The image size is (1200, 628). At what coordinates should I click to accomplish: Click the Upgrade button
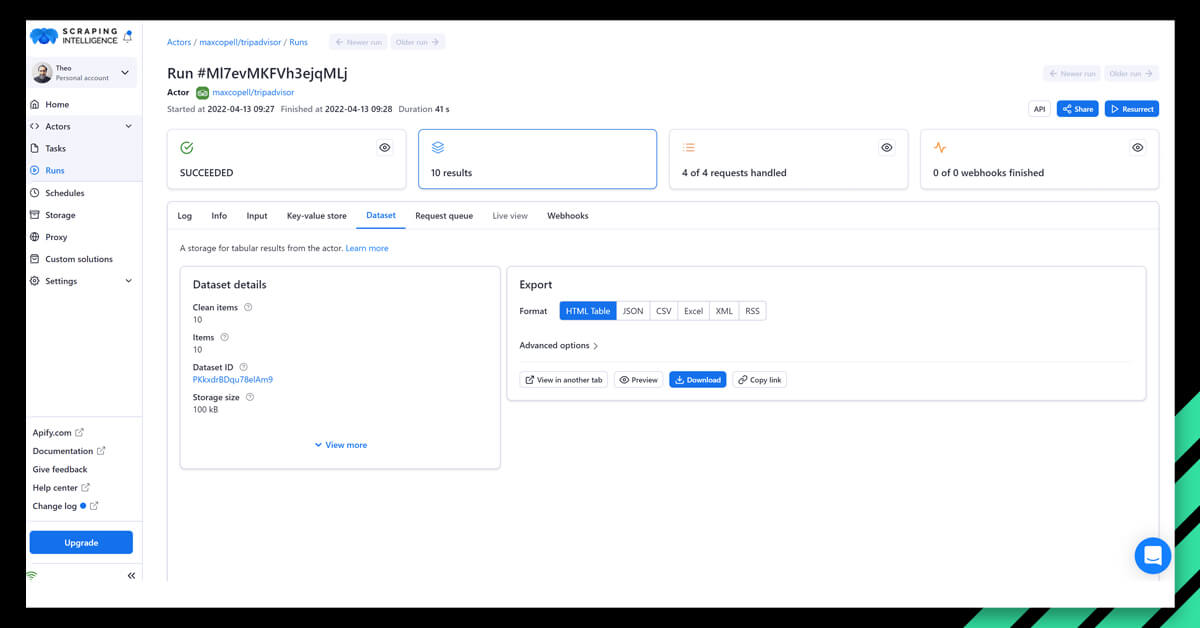[x=81, y=542]
